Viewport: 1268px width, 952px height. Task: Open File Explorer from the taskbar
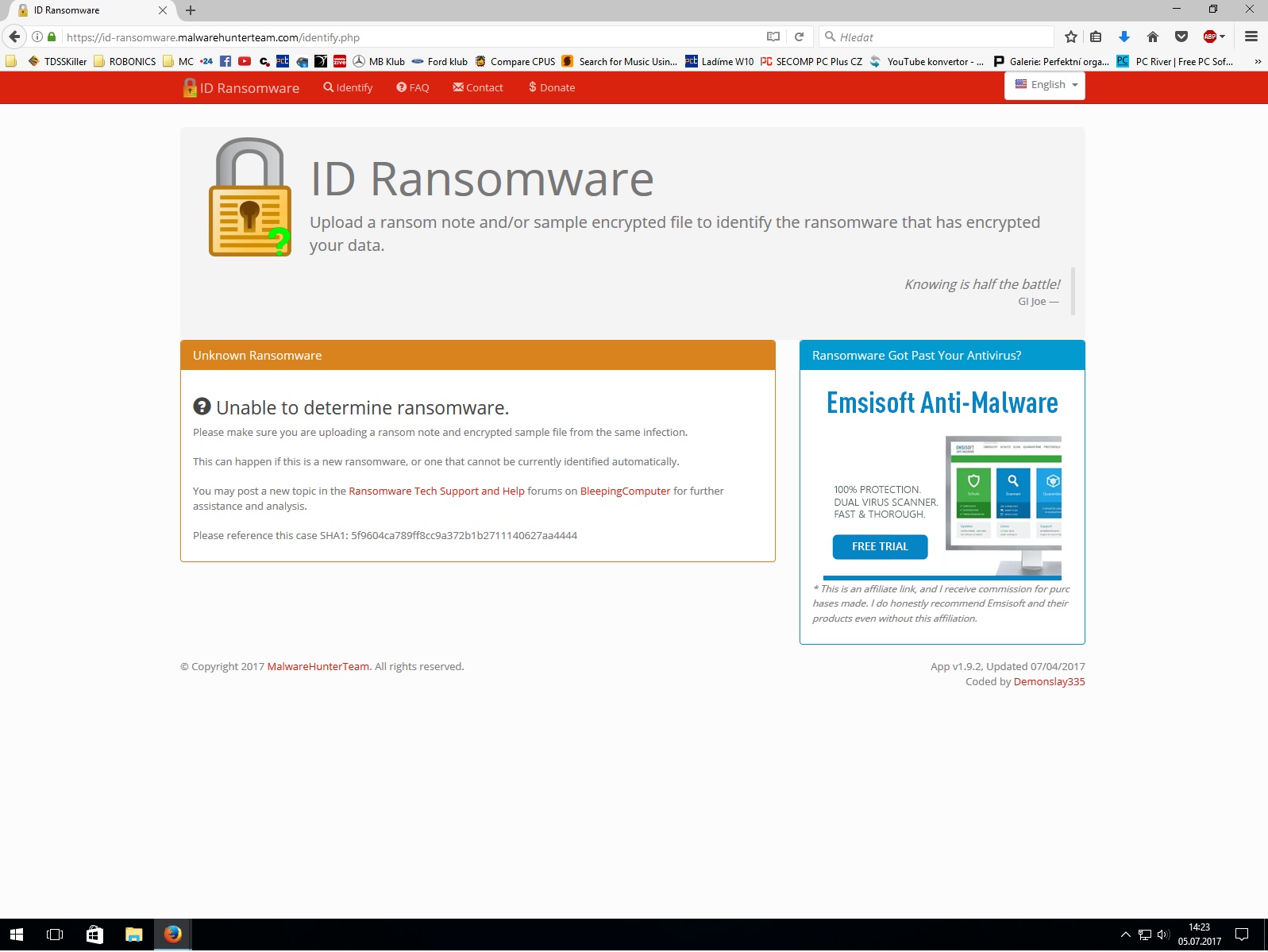click(133, 935)
